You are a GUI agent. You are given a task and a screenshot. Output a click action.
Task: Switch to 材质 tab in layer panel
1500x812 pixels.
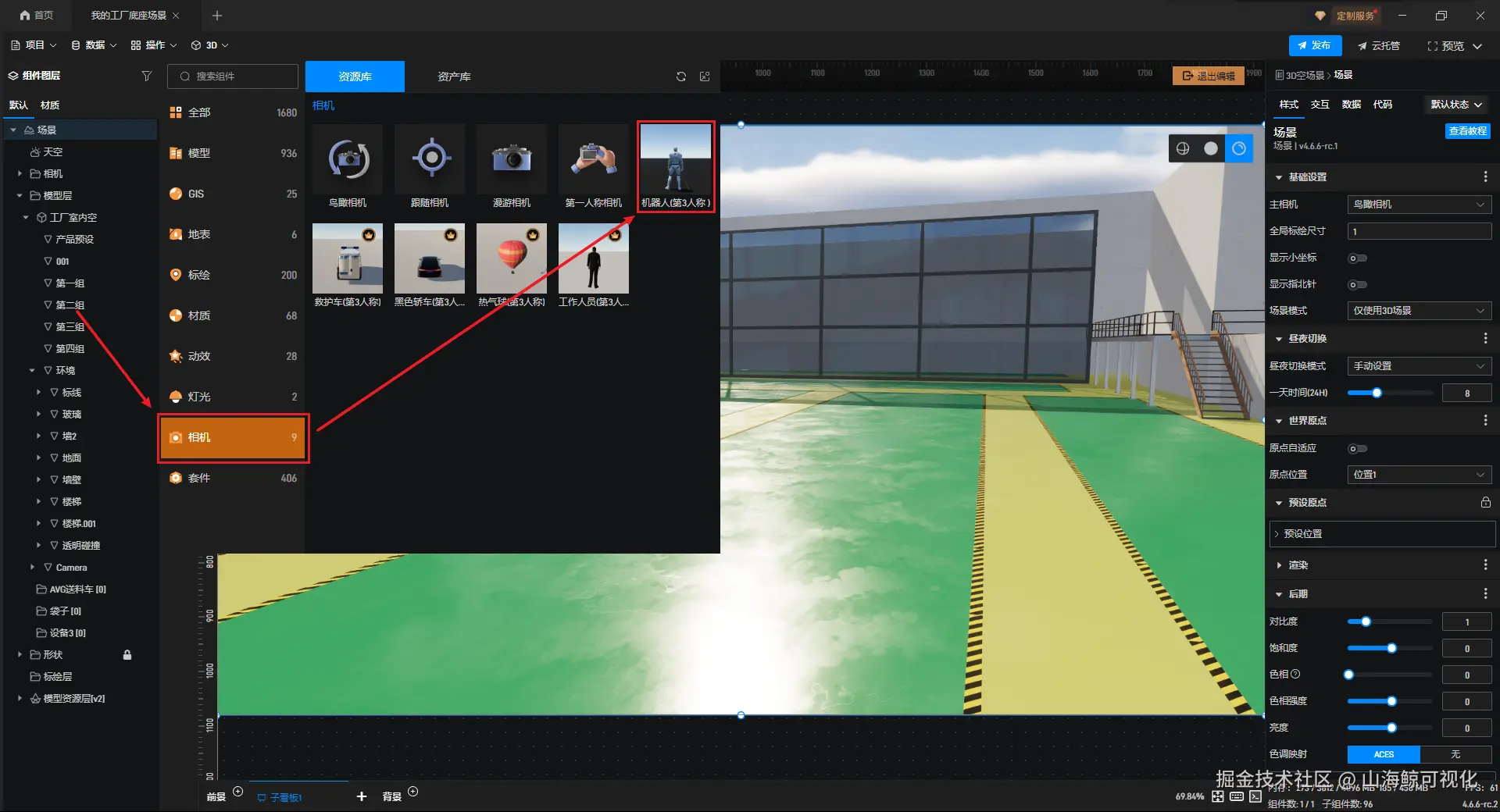click(x=50, y=105)
